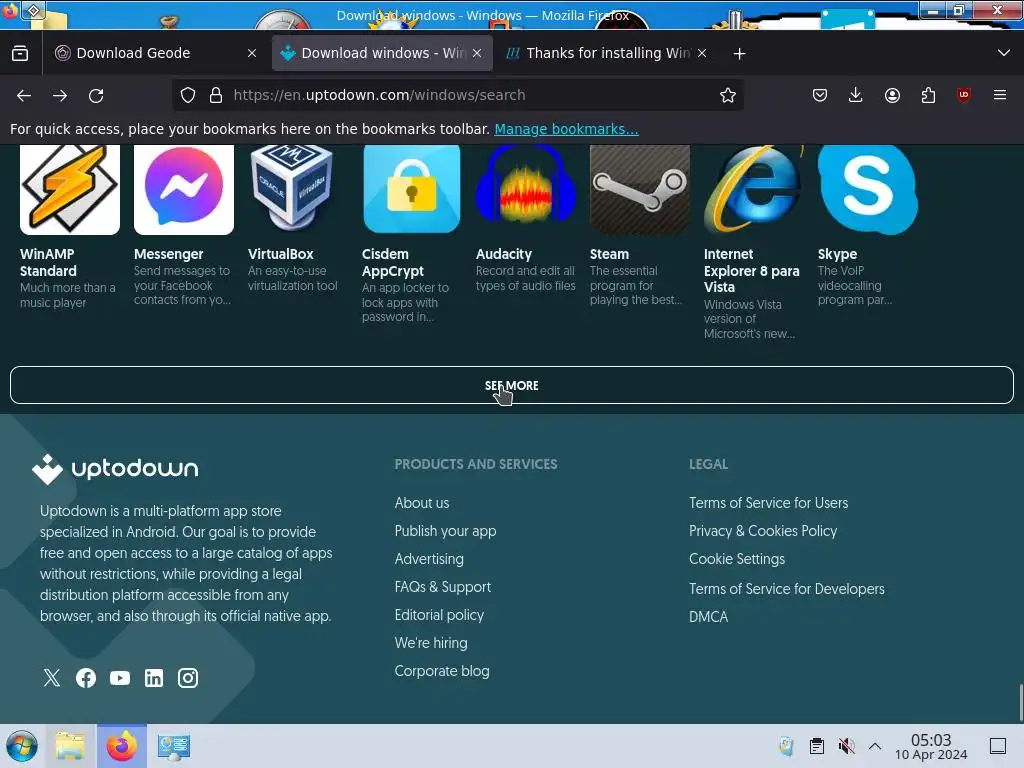Go forward with the browser forward arrow
The width and height of the screenshot is (1024, 768).
coord(60,95)
